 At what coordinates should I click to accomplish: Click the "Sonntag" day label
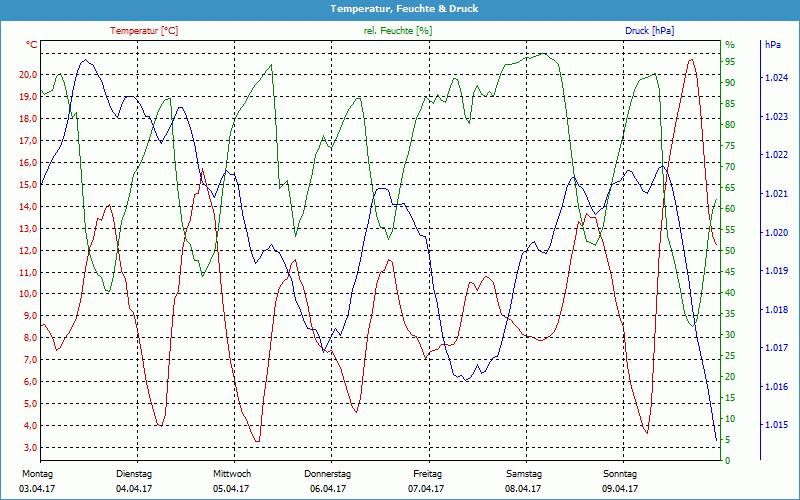pyautogui.click(x=620, y=474)
